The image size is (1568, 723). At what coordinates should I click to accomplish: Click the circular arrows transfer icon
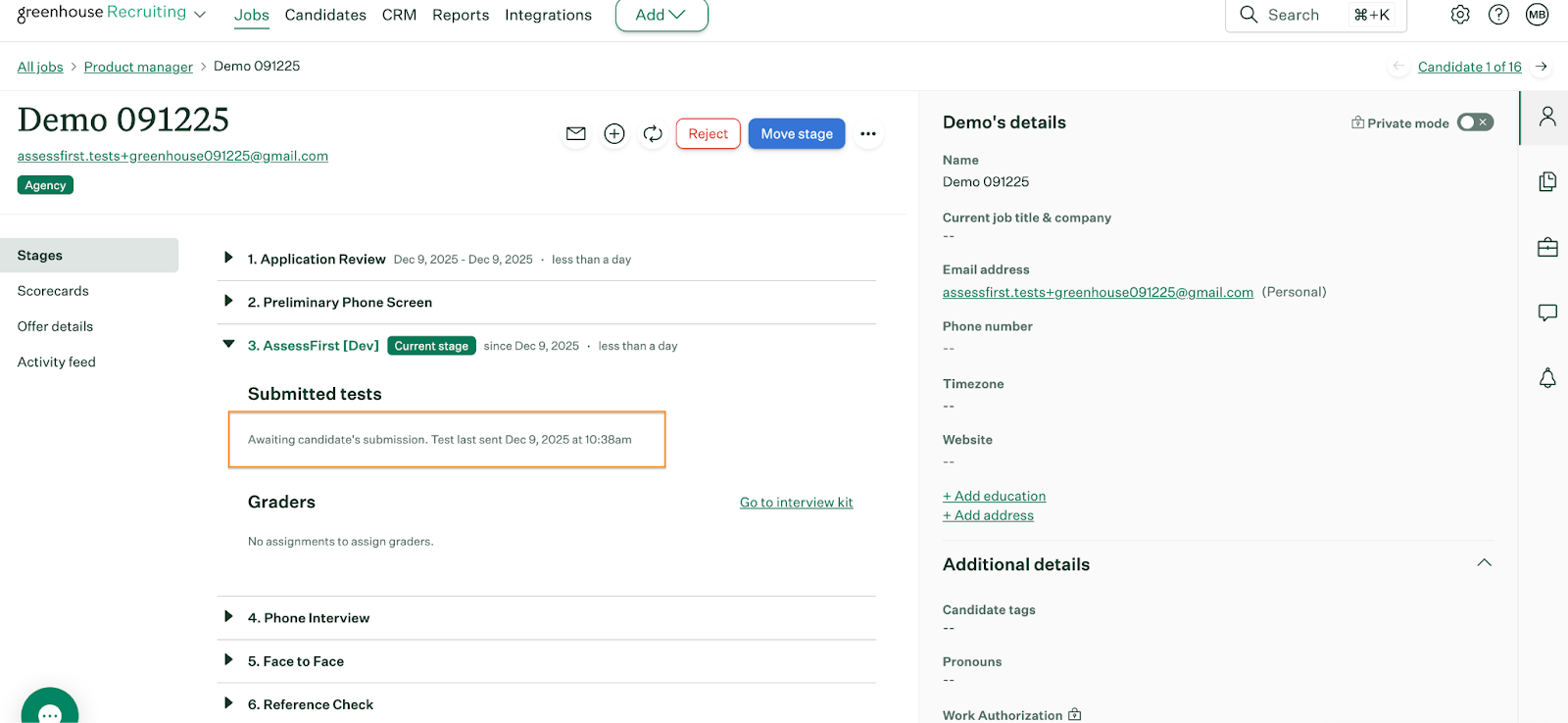point(653,134)
